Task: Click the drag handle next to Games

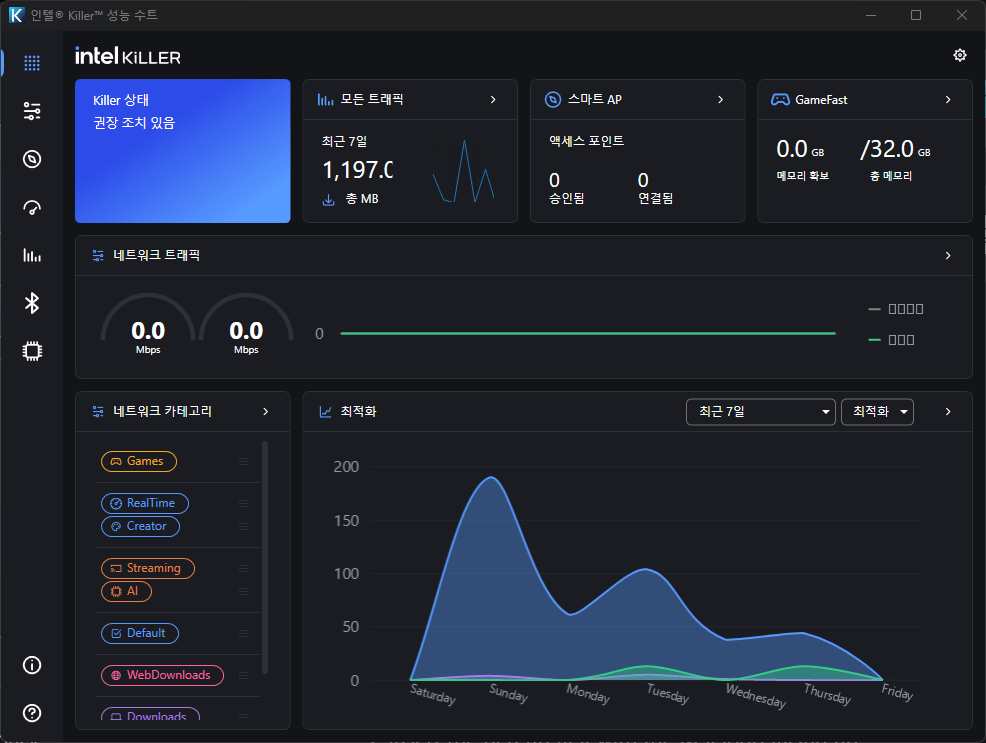Action: 243,461
